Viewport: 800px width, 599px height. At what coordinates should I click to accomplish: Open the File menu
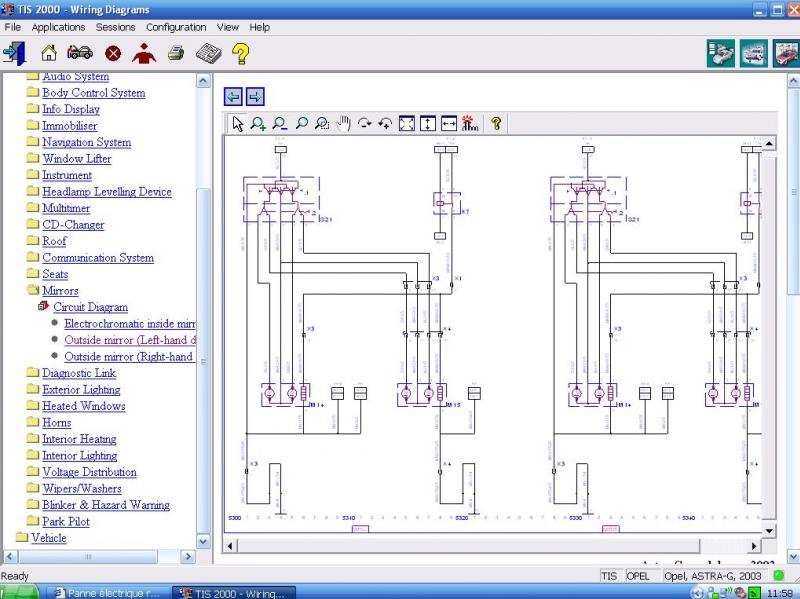[x=13, y=27]
